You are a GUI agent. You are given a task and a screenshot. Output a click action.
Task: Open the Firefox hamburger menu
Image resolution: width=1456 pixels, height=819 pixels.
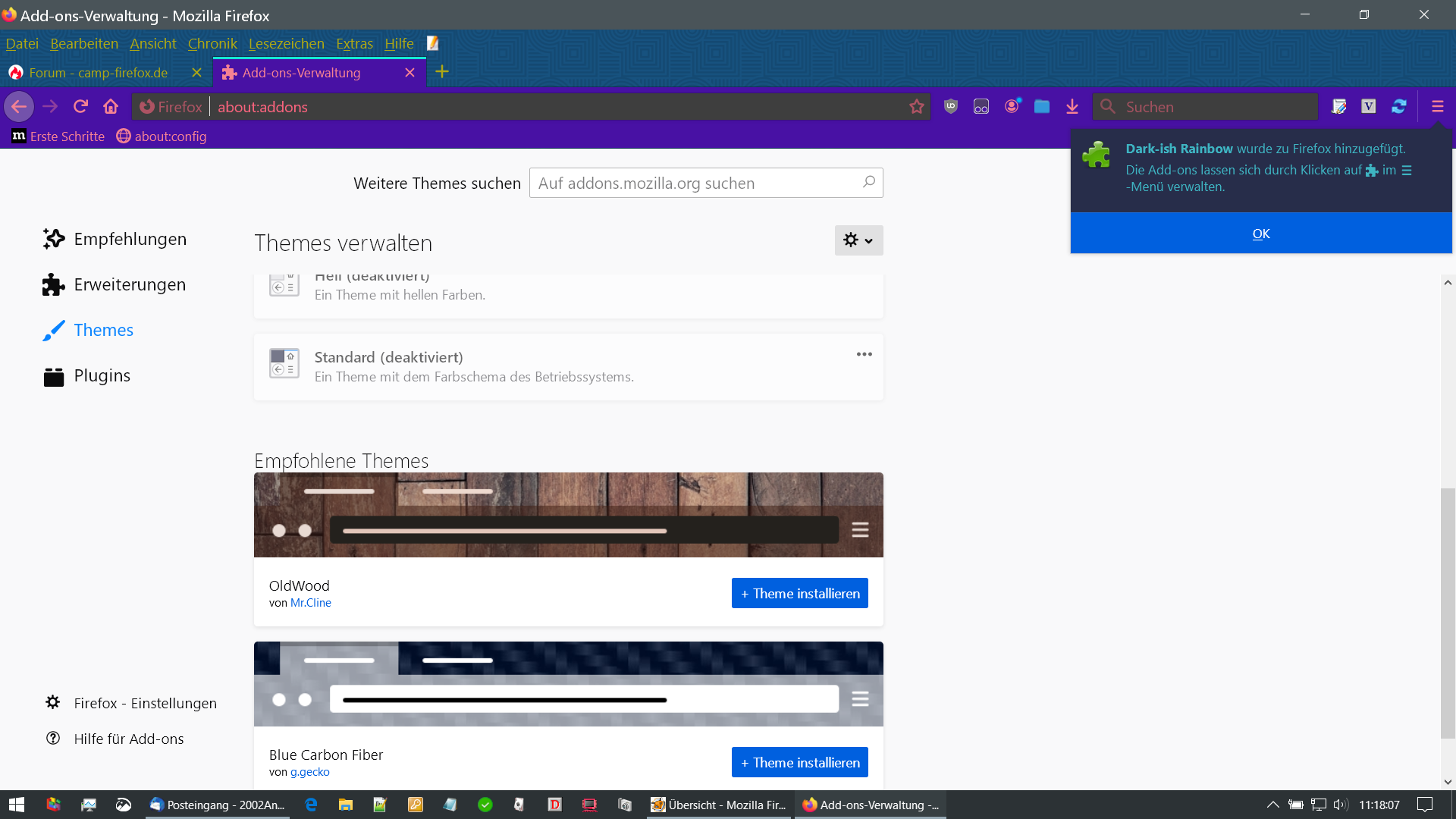tap(1438, 106)
